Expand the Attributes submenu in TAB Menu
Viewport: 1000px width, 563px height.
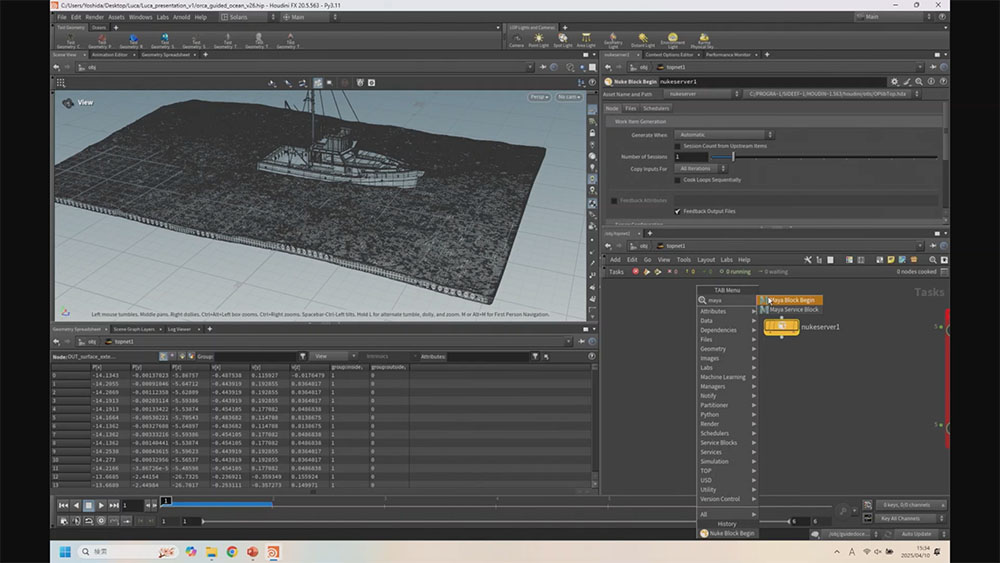pyautogui.click(x=727, y=311)
